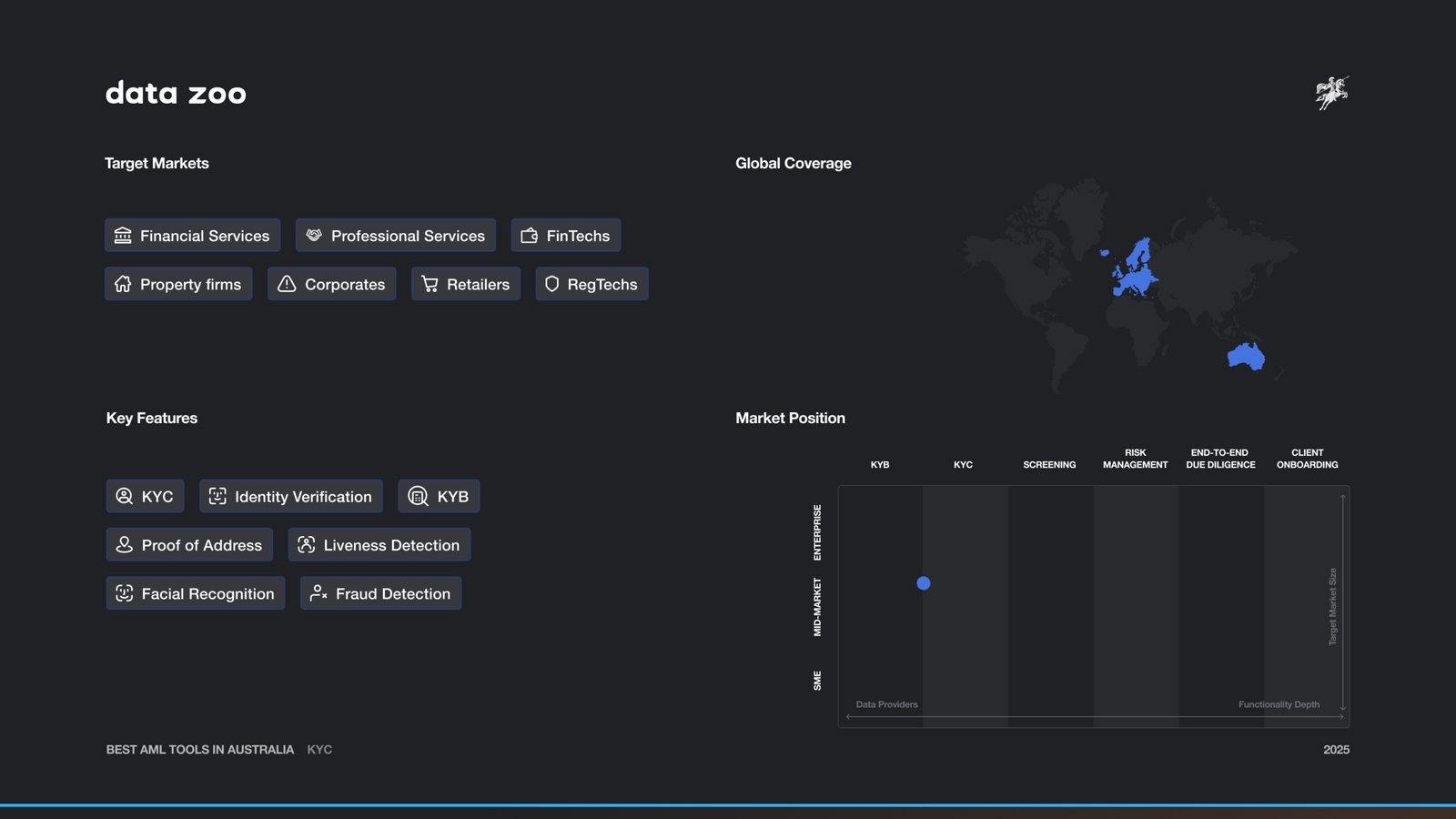Click the person icon in Proof of Address
The image size is (1456, 819).
[x=125, y=544]
